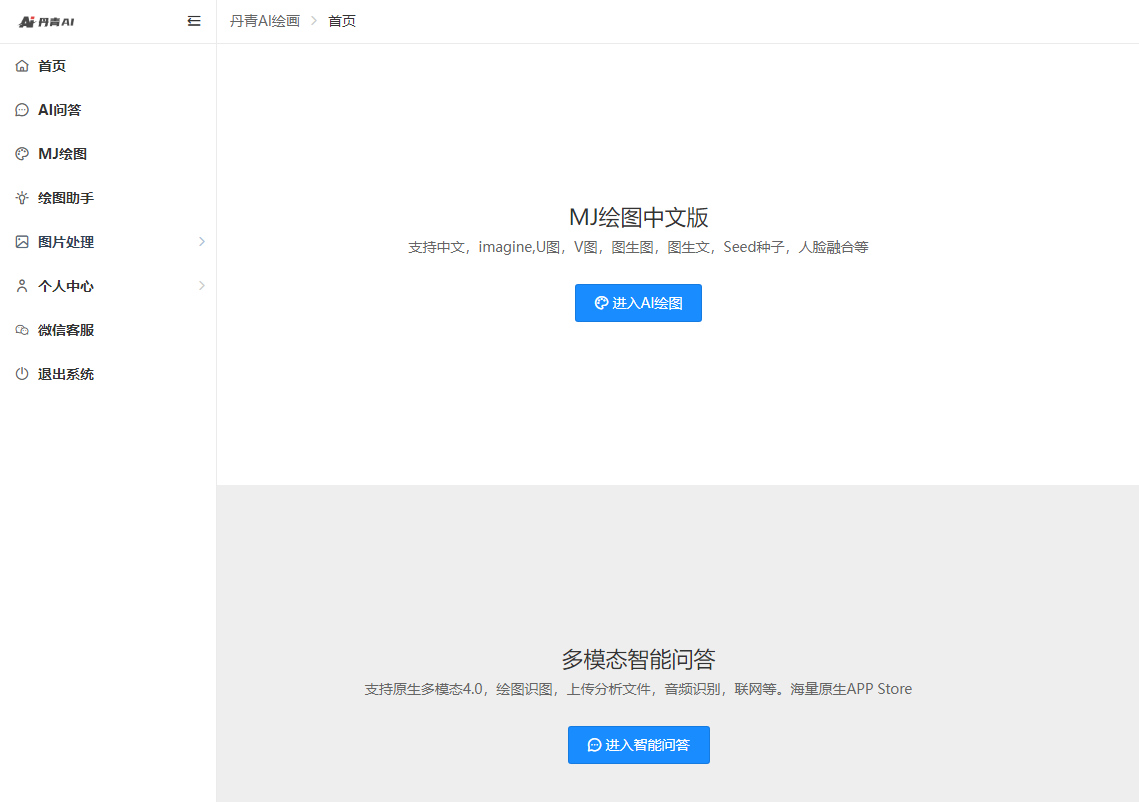Image resolution: width=1139 pixels, height=802 pixels.
Task: Open the AI问答 menu item
Action: coord(60,110)
